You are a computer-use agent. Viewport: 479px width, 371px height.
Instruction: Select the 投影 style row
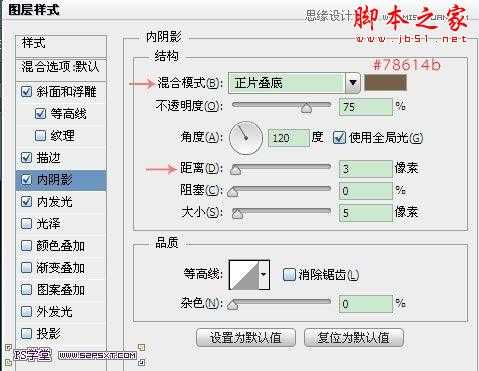point(61,333)
